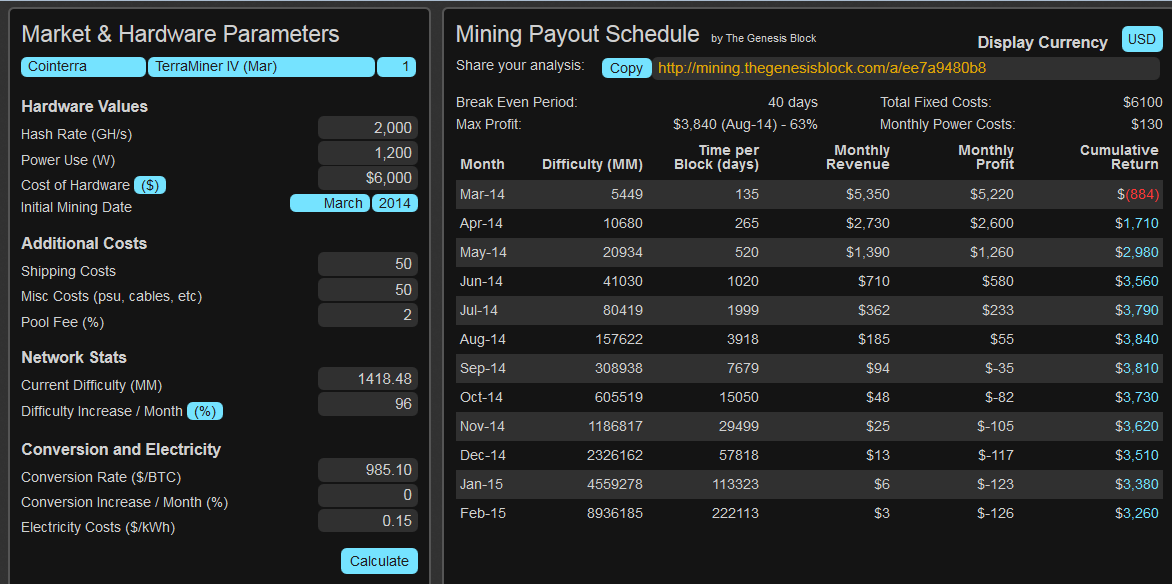Click the $5,350 monthly revenue cell
Viewport: 1172px width, 584px height.
[x=868, y=194]
